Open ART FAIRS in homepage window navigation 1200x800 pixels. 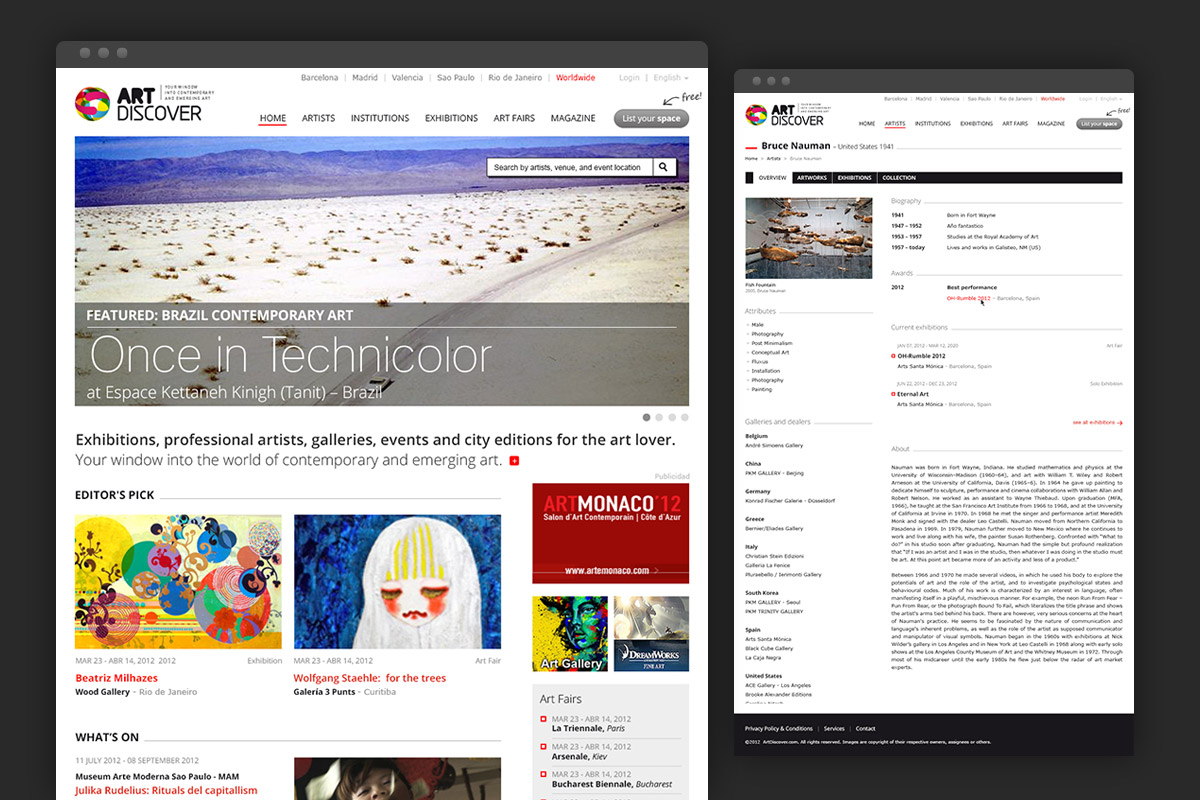[x=514, y=118]
